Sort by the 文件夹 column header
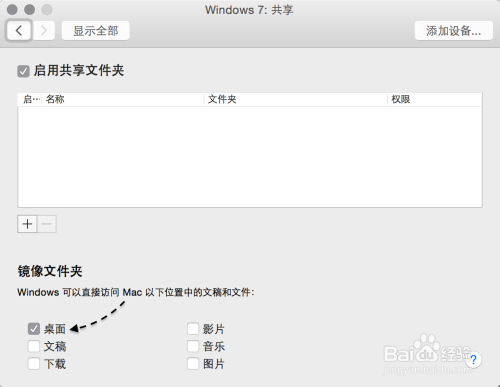Viewport: 500px width, 387px height. click(295, 99)
